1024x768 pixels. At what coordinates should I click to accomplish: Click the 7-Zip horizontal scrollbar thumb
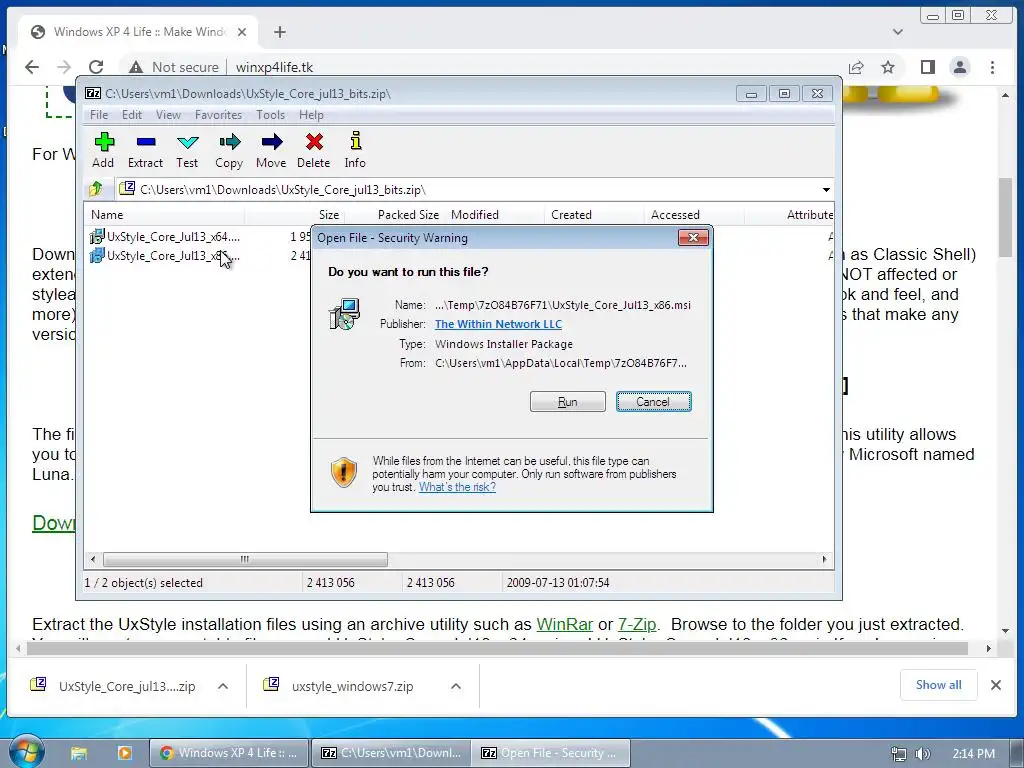click(x=245, y=560)
